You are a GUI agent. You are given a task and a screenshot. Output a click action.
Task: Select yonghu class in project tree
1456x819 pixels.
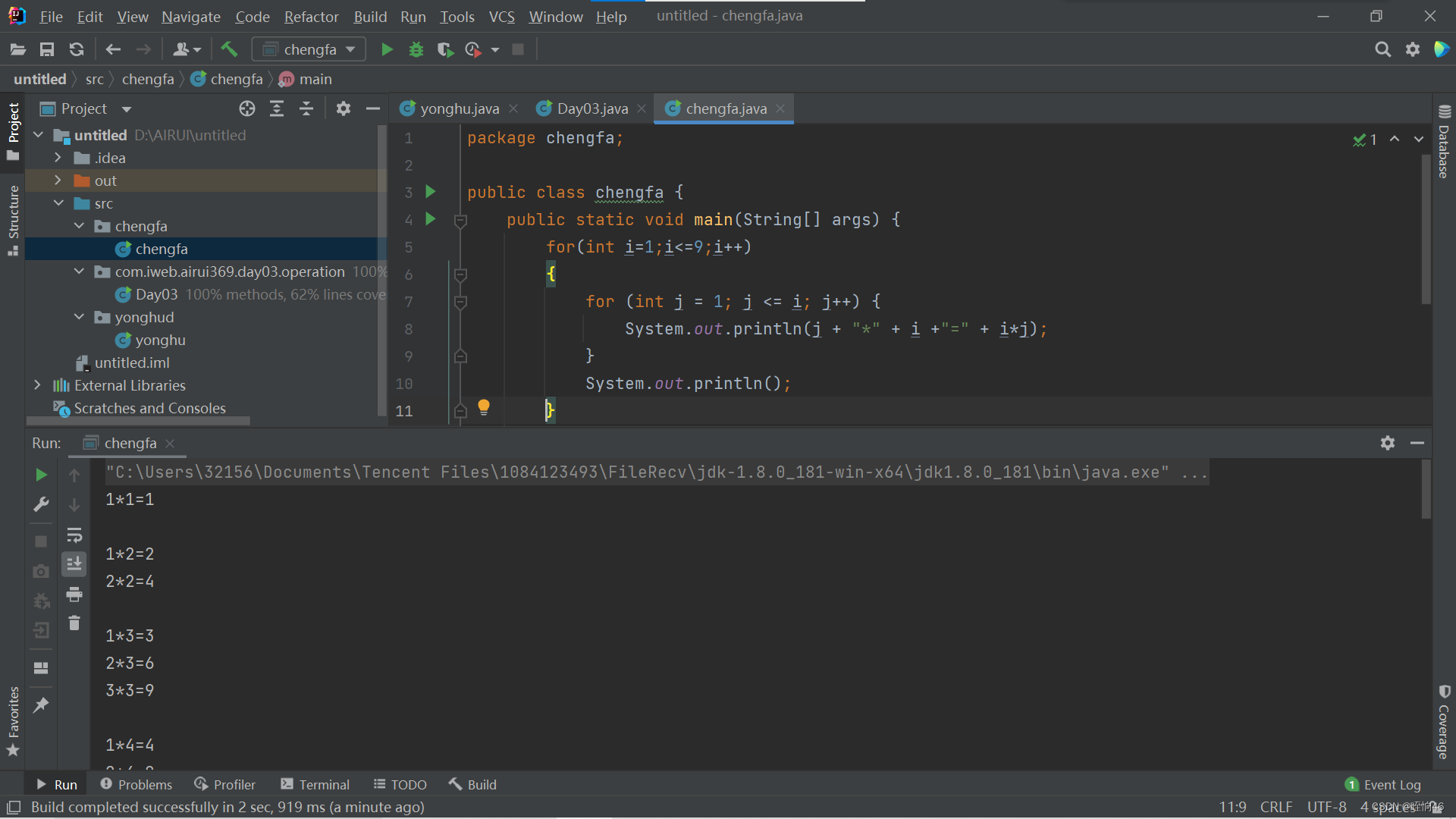[160, 340]
